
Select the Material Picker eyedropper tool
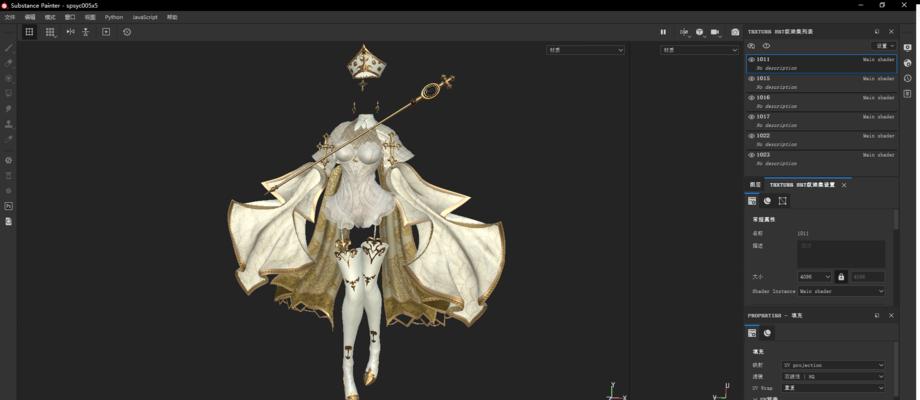pyautogui.click(x=9, y=139)
